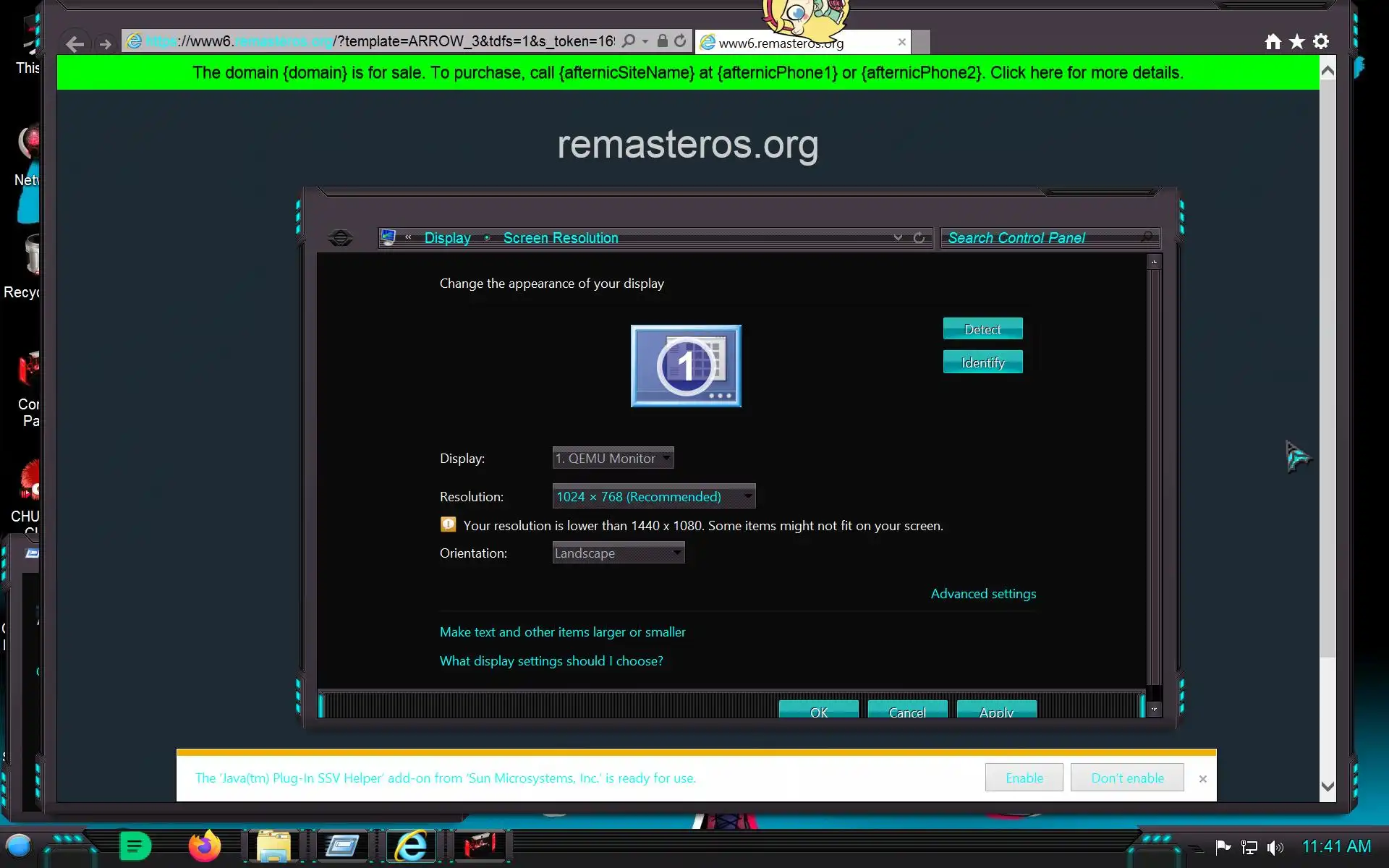Image resolution: width=1389 pixels, height=868 pixels.
Task: Click Display in the breadcrumb path
Action: coord(447,238)
